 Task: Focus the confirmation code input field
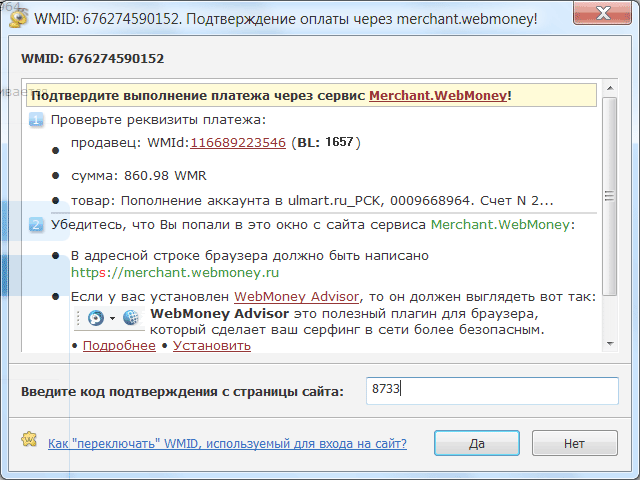(x=492, y=391)
